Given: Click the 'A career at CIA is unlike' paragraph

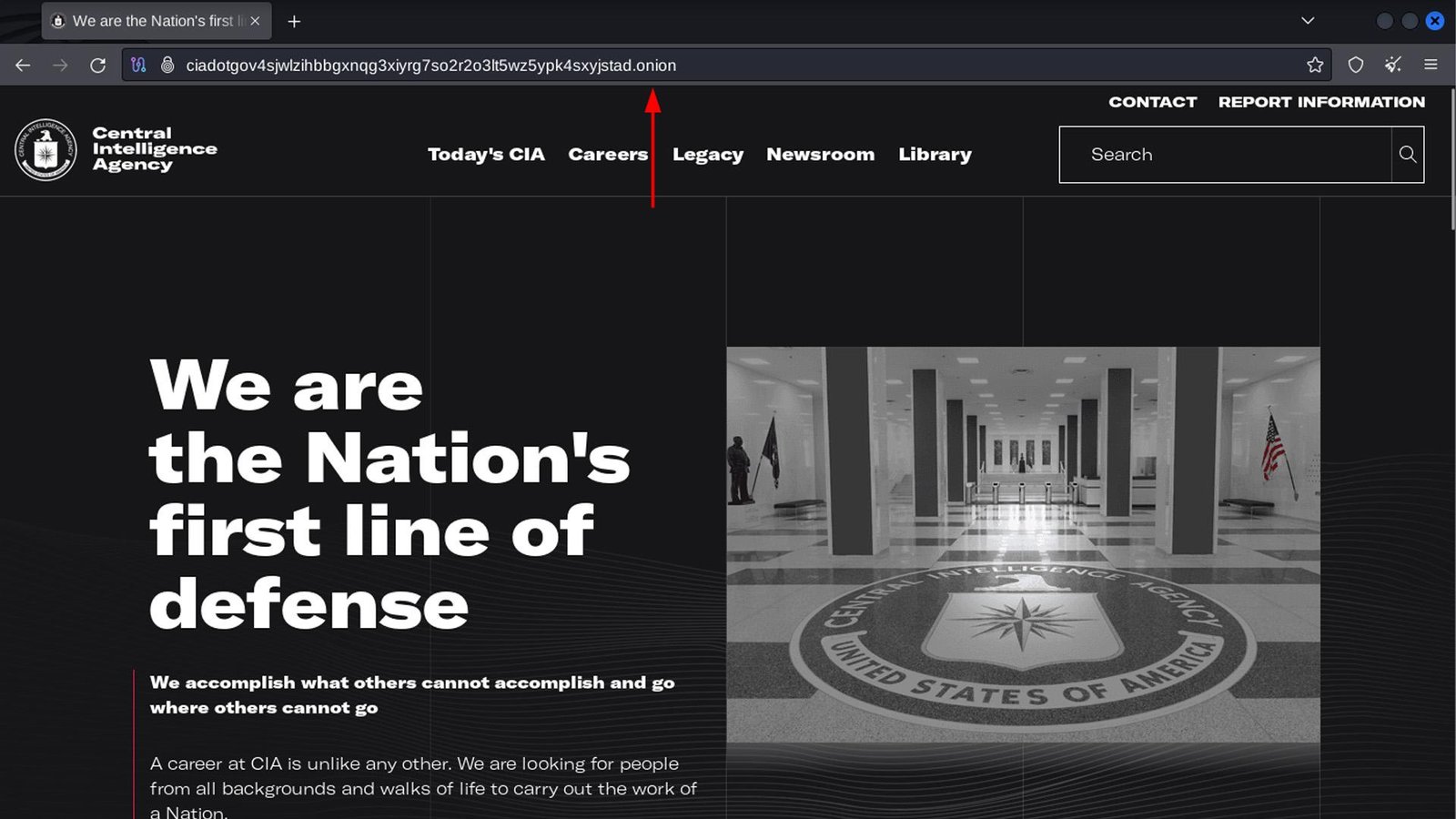Looking at the screenshot, I should point(423,787).
